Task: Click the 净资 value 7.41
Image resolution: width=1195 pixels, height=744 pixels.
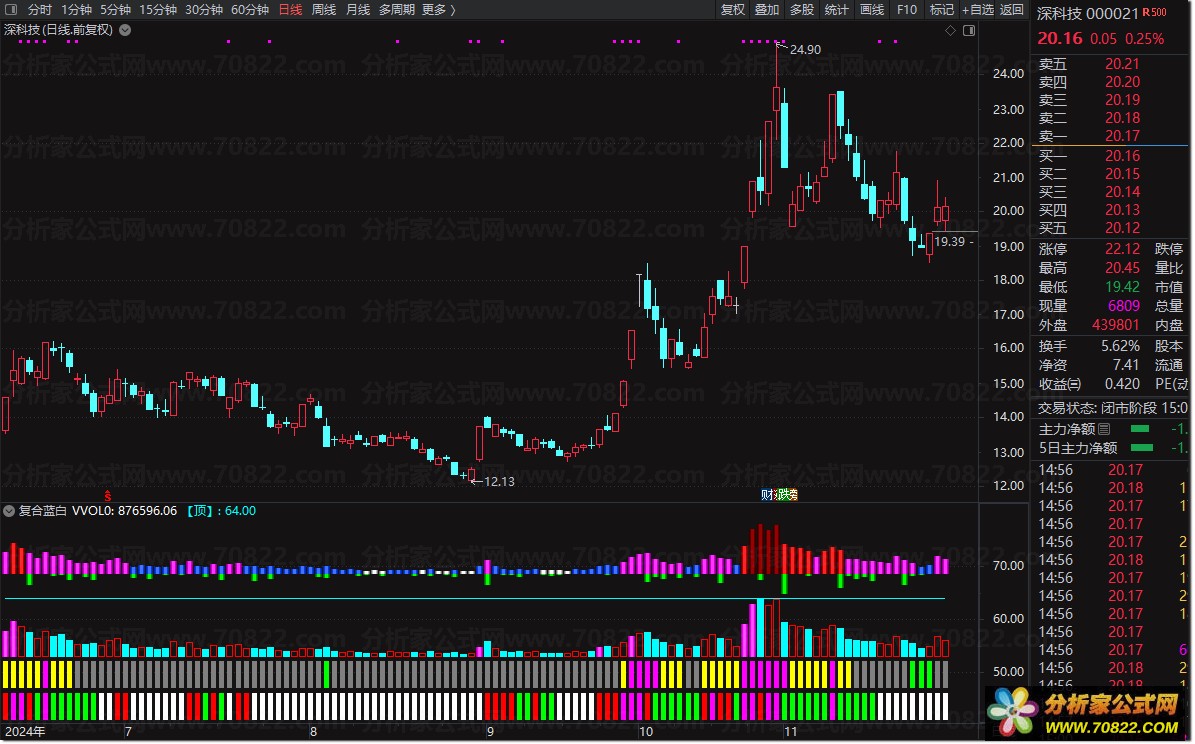Action: click(1126, 365)
